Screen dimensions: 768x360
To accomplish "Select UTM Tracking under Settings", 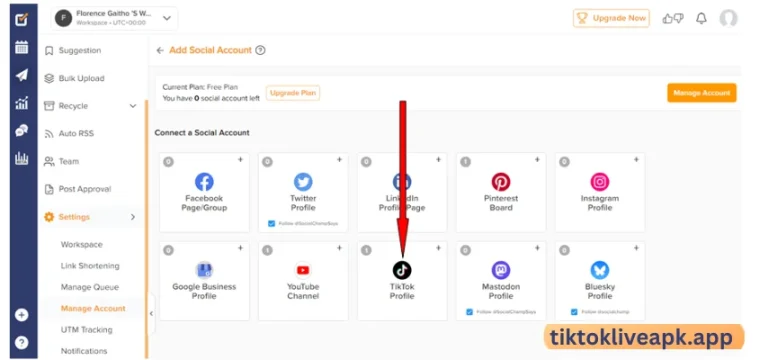I will point(87,330).
